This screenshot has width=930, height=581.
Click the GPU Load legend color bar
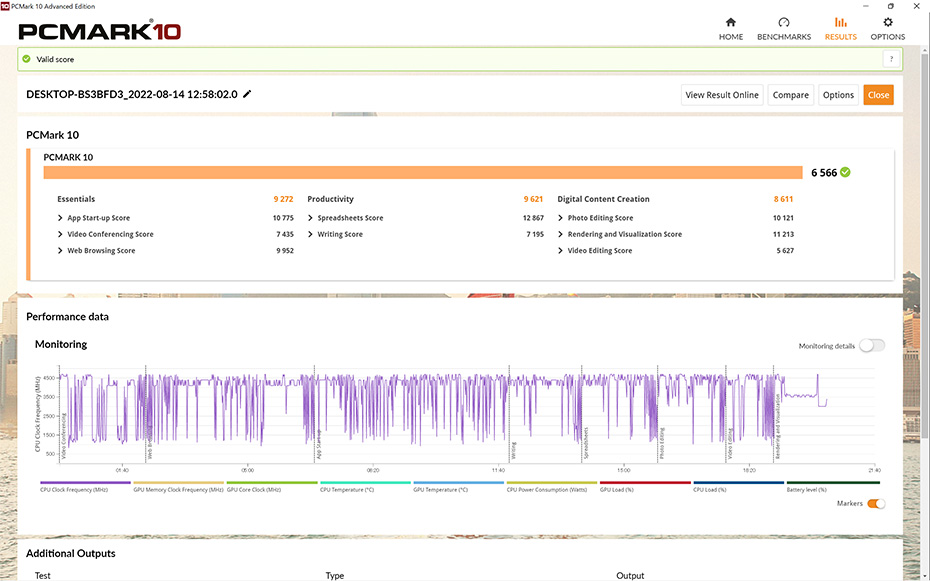point(645,483)
